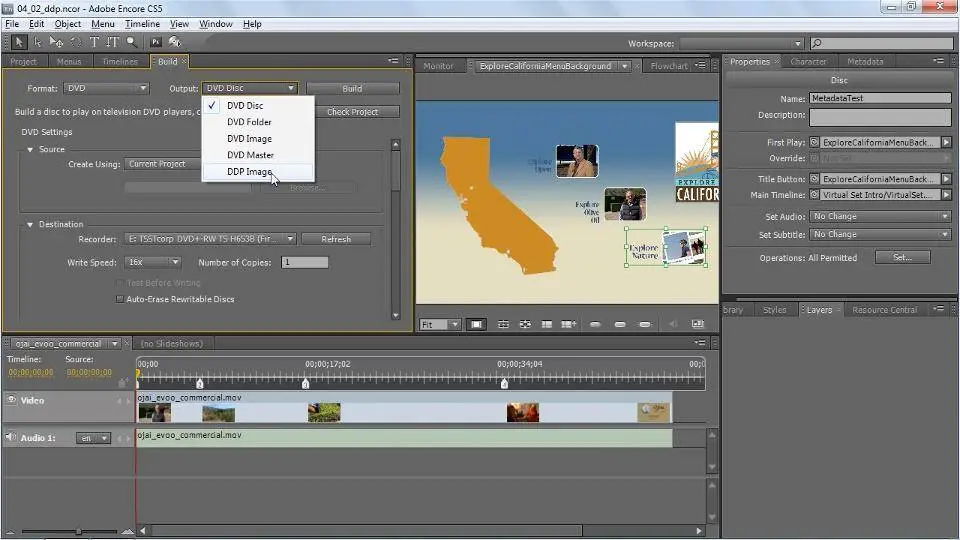Select the Zoom magnifier tool
Screen dimensions: 960x540
[132, 42]
